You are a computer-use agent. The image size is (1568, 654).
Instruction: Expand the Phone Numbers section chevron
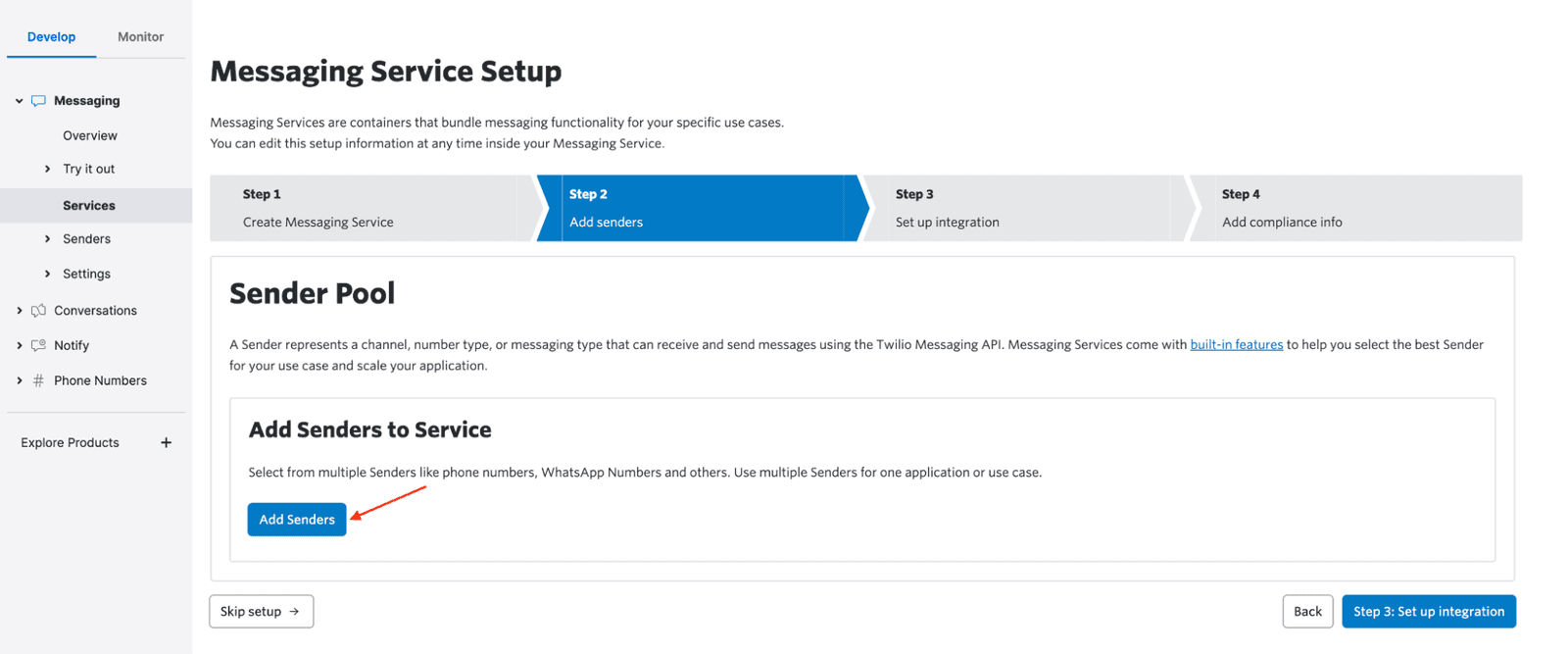(x=19, y=381)
